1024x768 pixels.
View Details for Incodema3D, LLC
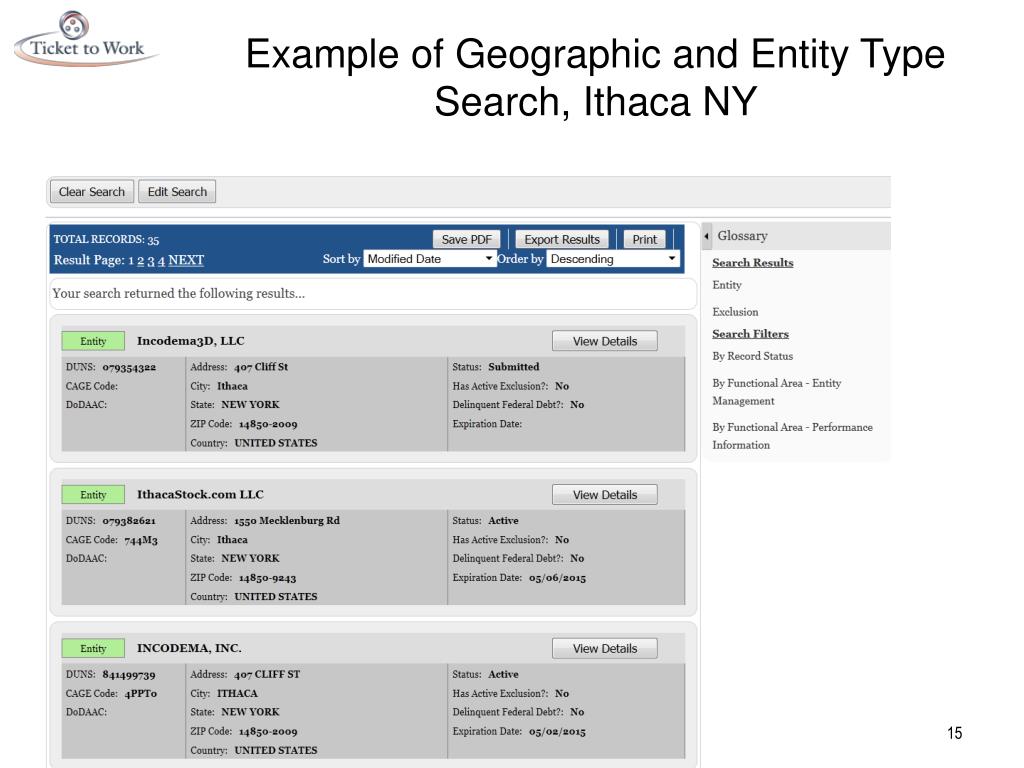[604, 341]
